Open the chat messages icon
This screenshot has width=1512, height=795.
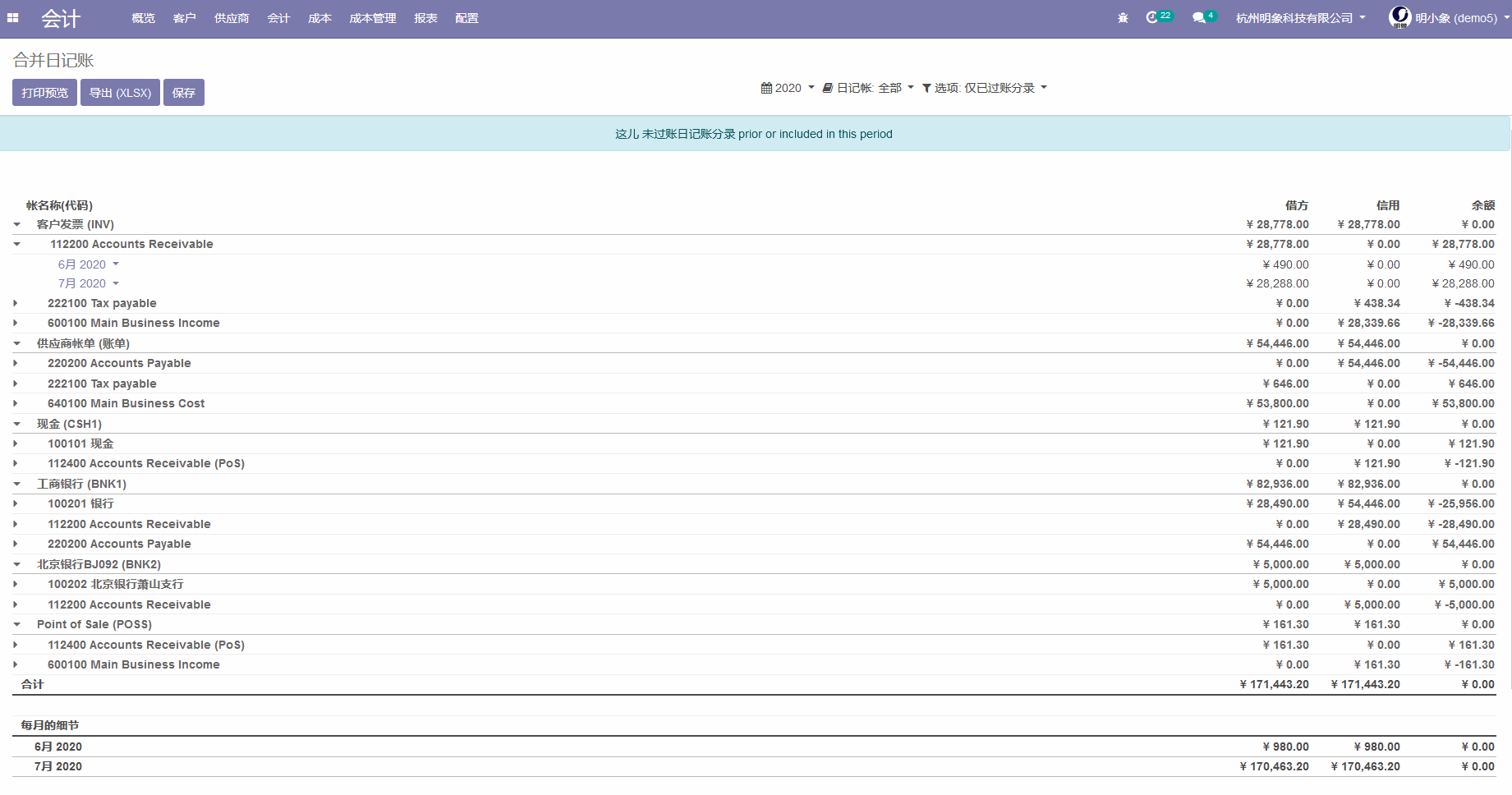[x=1199, y=18]
